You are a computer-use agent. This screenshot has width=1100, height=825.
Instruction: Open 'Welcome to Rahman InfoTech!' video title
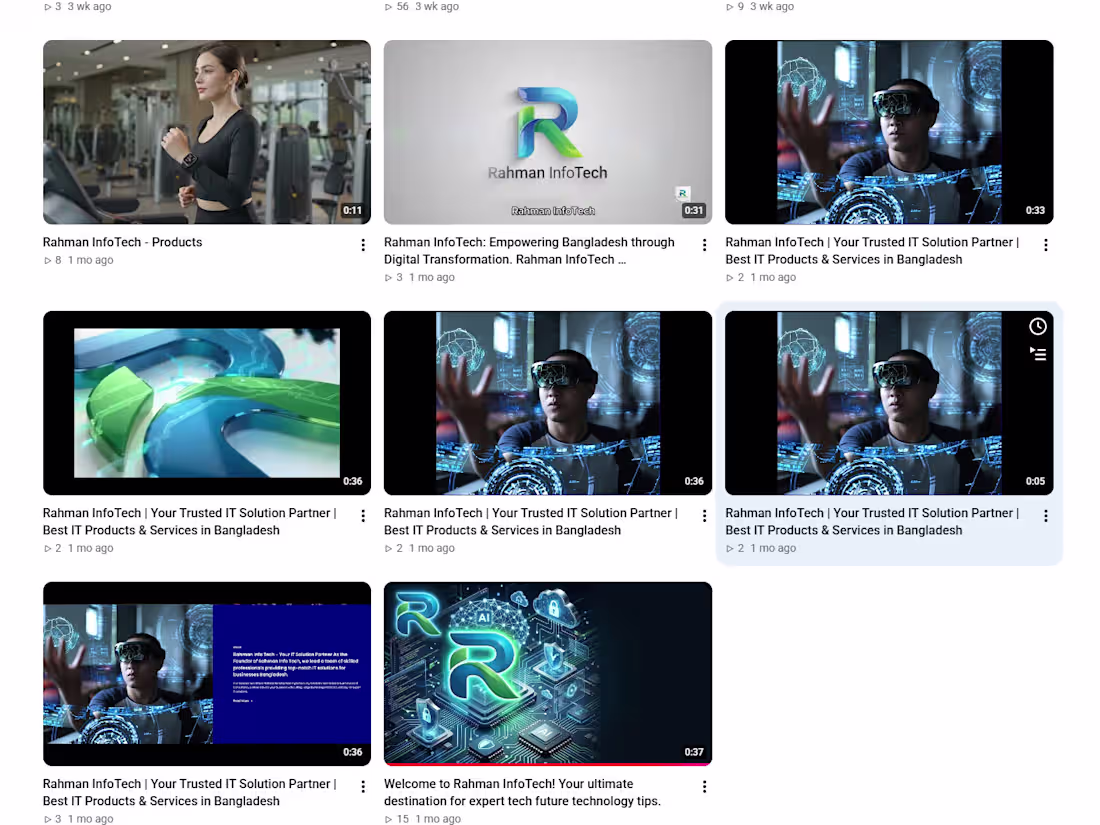click(522, 792)
